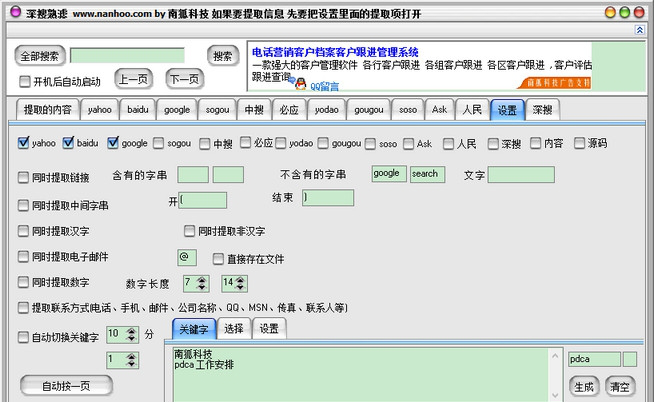Click the 结束 string input field
Viewport: 654px width, 418px height.
pyautogui.click(x=328, y=198)
